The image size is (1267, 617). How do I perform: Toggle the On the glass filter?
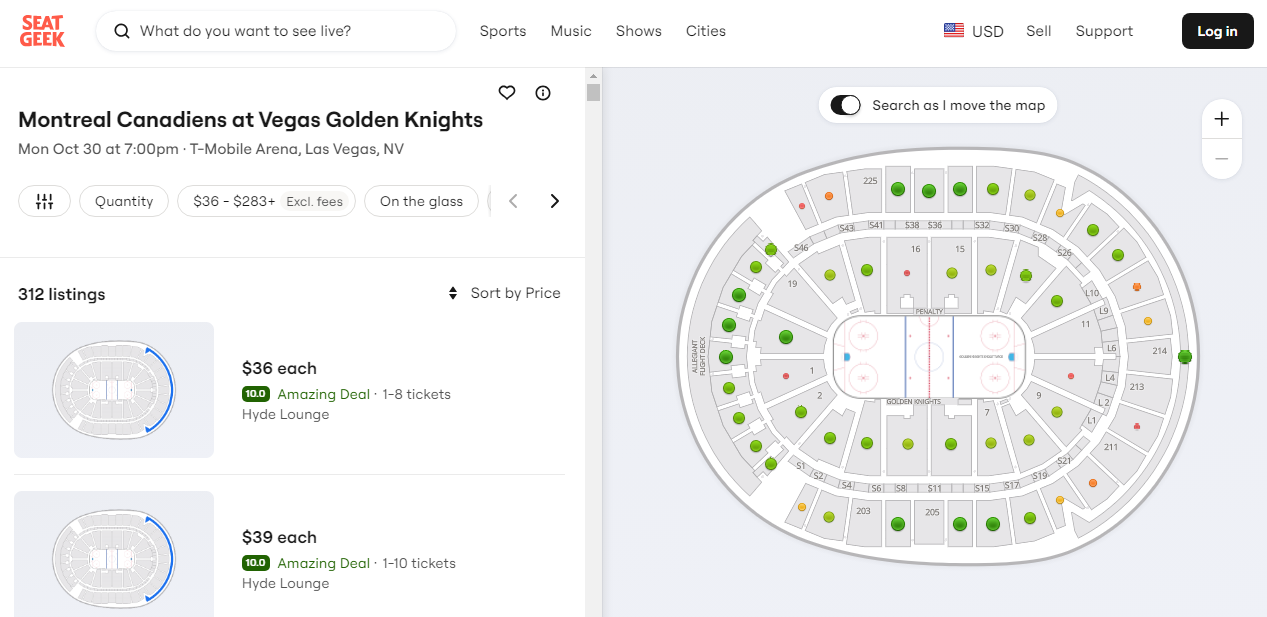pos(421,201)
